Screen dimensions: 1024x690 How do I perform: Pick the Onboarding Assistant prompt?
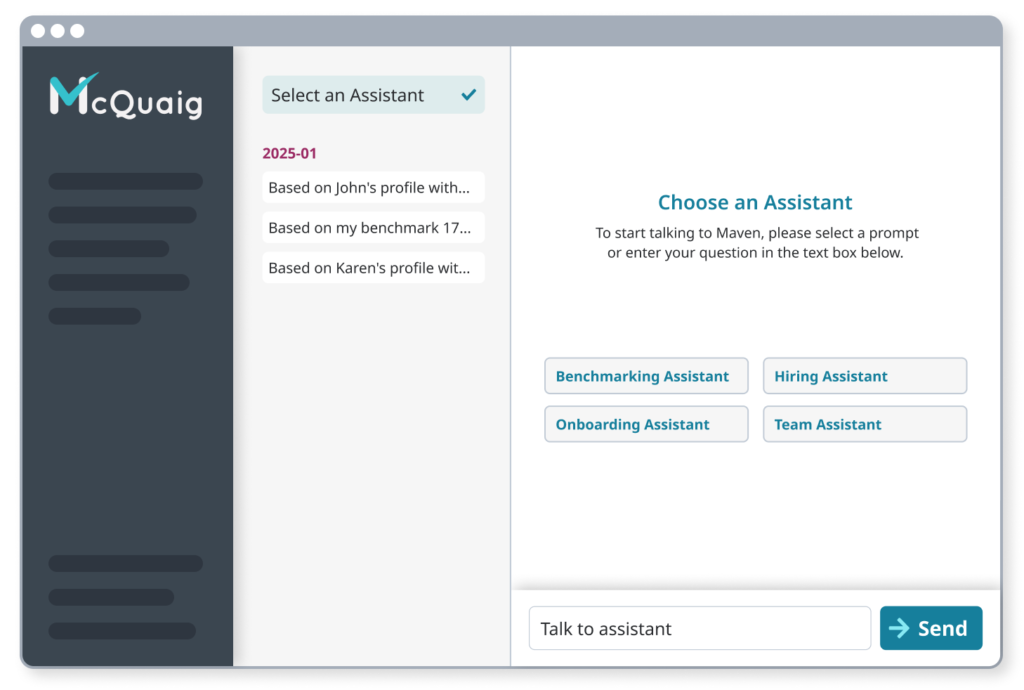tap(646, 424)
